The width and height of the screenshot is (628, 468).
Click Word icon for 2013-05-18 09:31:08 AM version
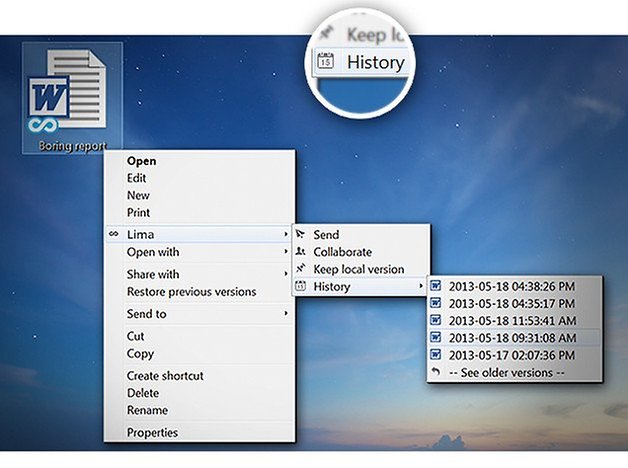435,337
